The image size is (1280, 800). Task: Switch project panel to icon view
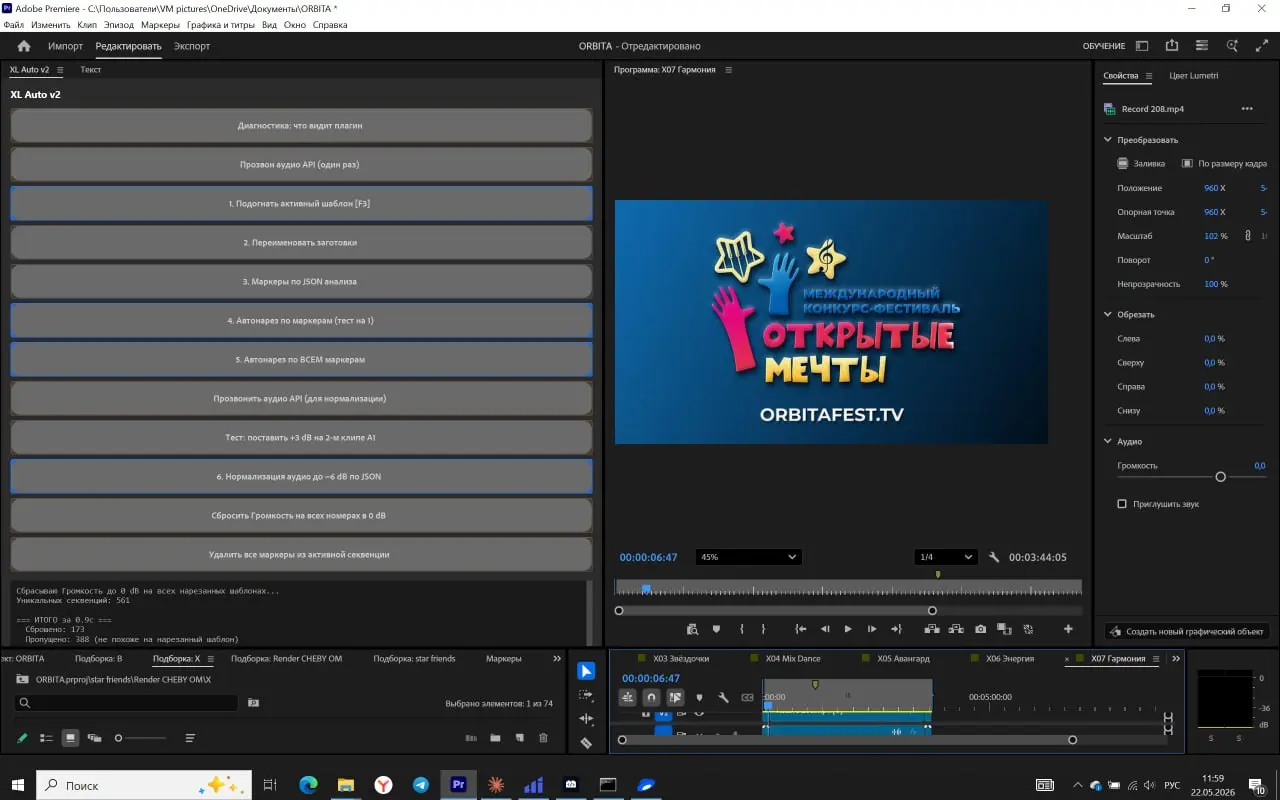click(x=70, y=738)
